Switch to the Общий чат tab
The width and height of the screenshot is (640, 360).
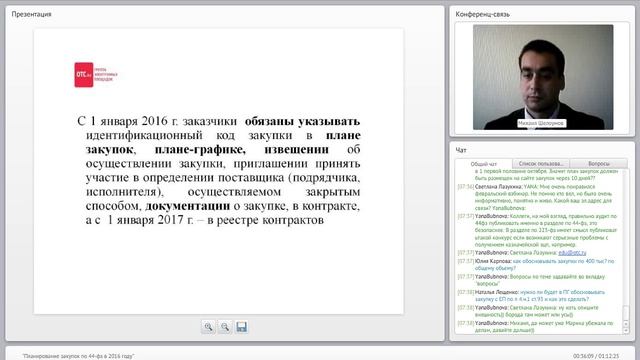tap(484, 164)
